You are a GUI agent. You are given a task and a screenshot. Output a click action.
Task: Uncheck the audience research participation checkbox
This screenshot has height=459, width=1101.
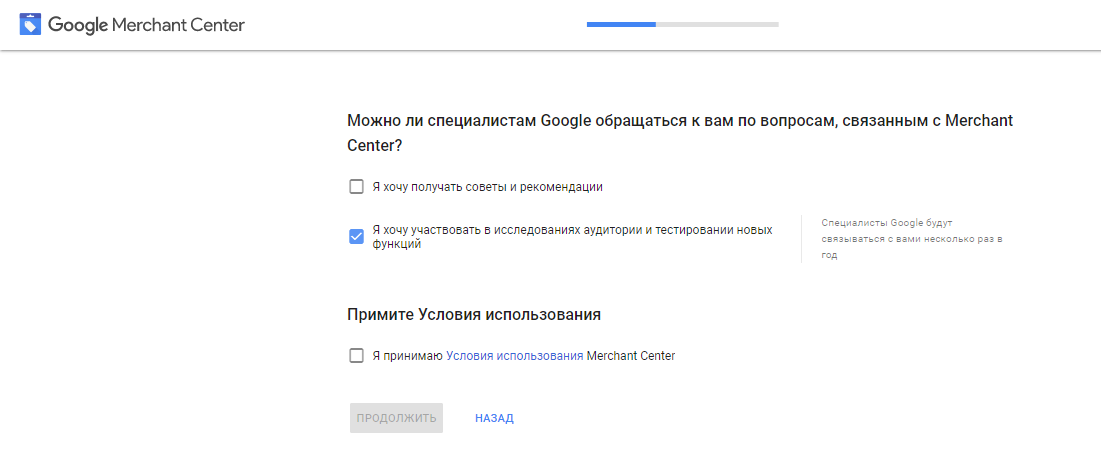356,237
